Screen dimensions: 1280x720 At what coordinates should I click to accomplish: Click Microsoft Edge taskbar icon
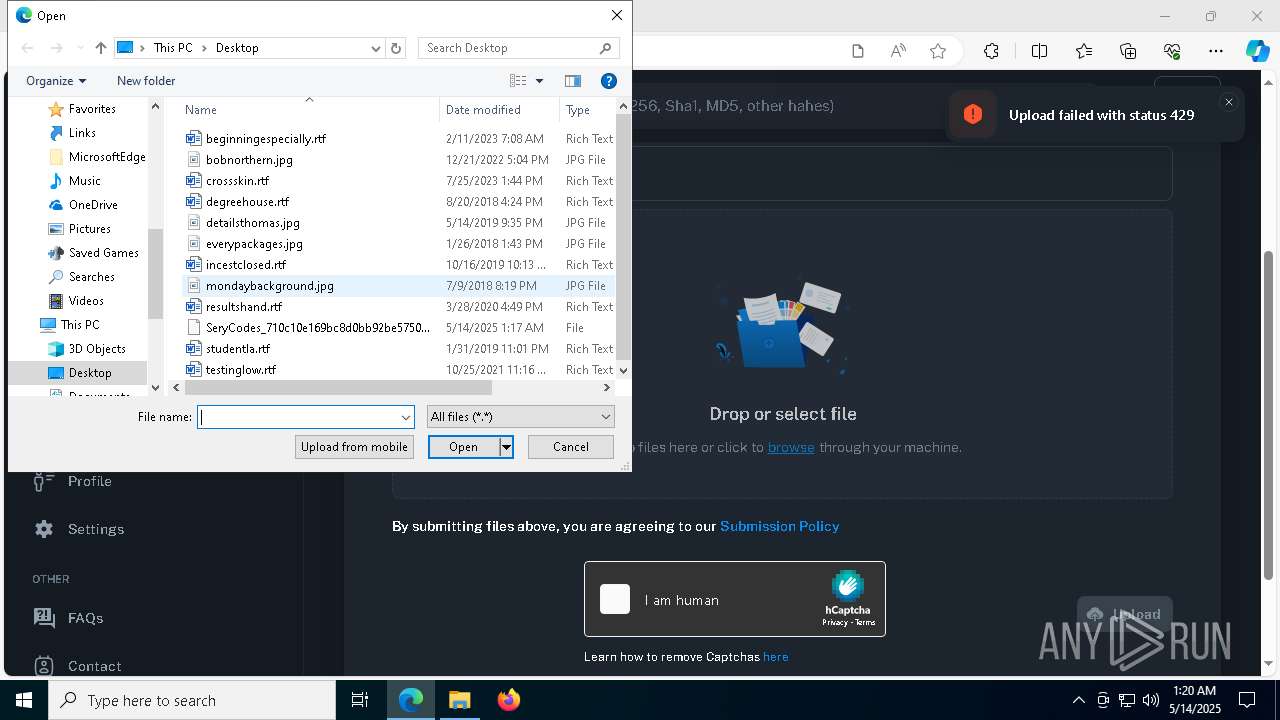click(411, 700)
